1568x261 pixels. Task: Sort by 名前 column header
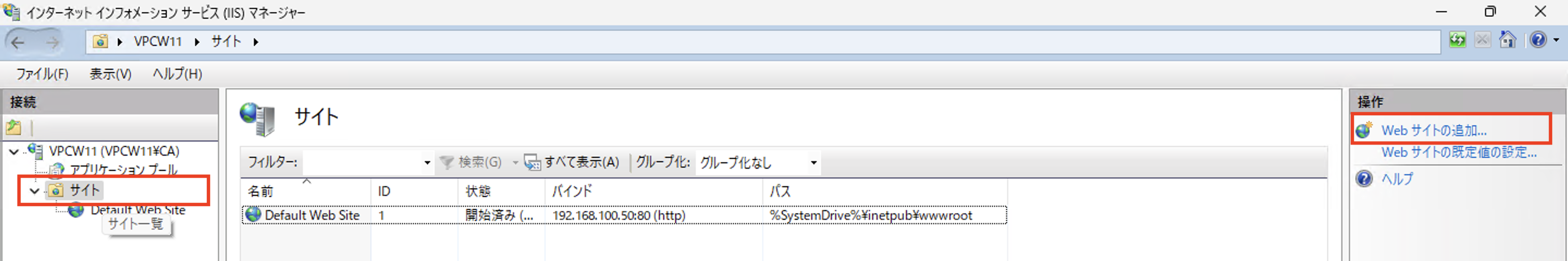(305, 191)
